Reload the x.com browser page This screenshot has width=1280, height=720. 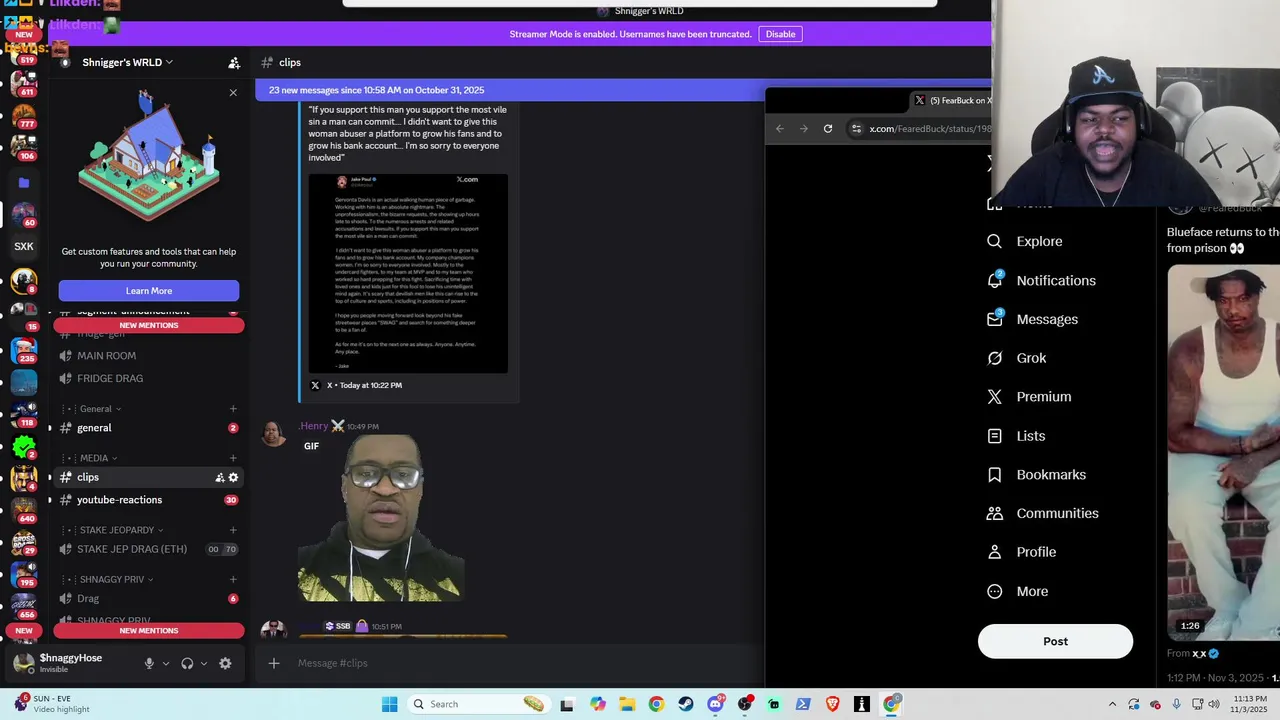(x=828, y=128)
